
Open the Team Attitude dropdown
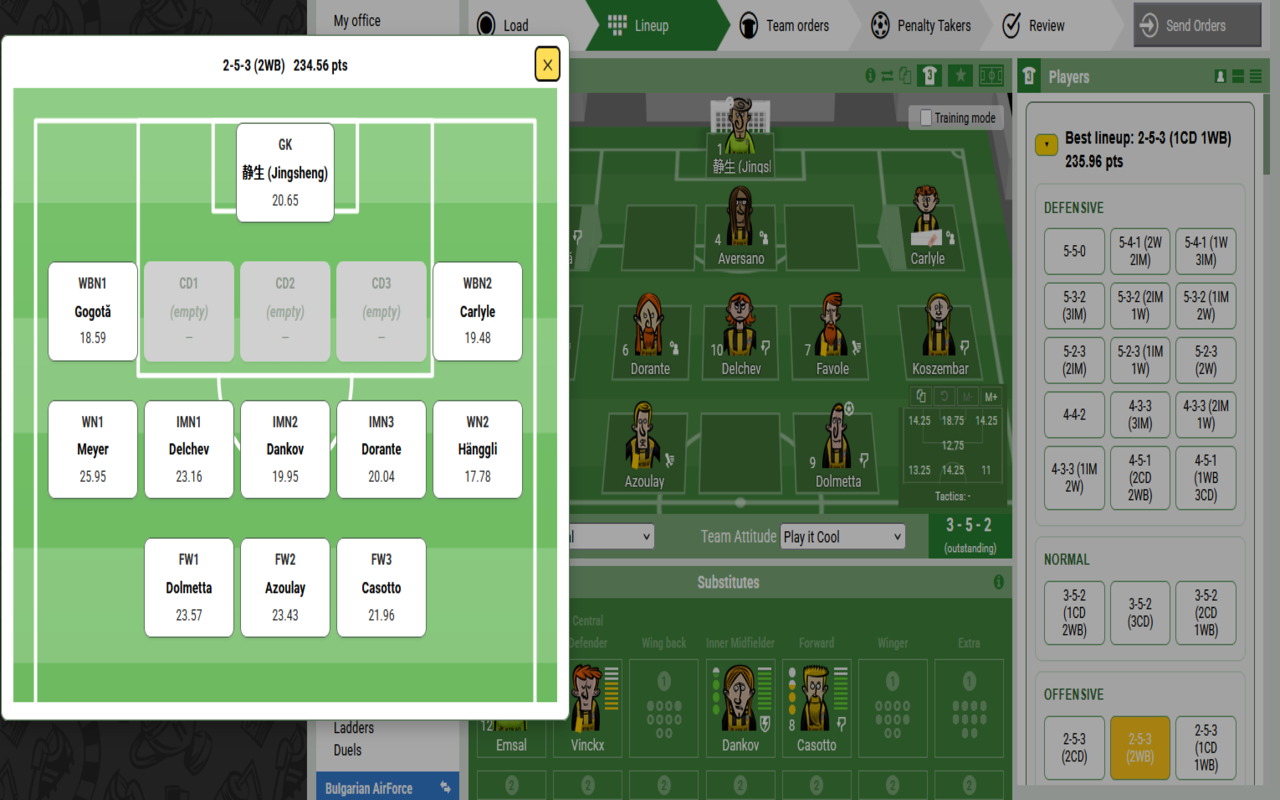tap(842, 537)
